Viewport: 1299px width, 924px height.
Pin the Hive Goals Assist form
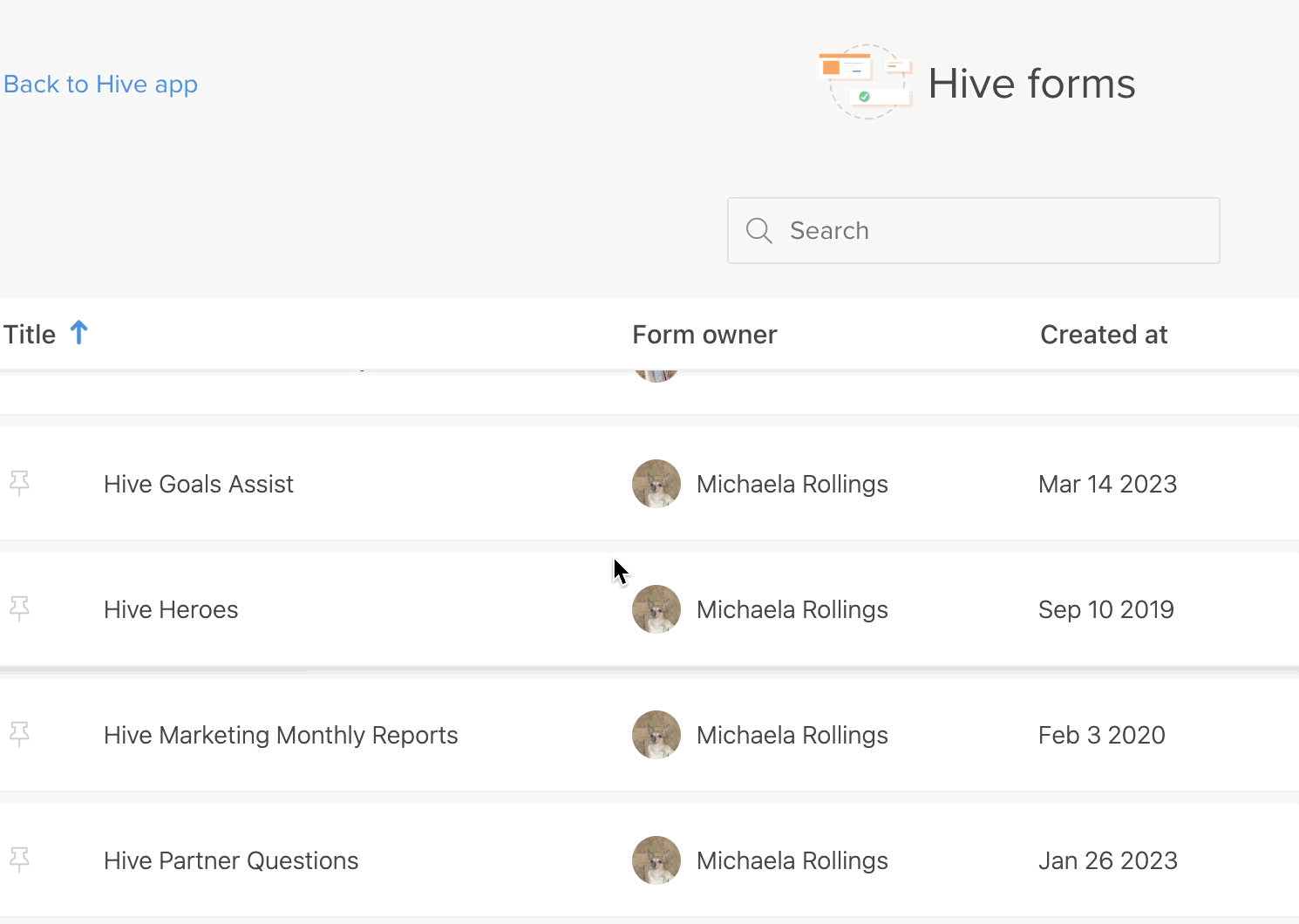(19, 484)
